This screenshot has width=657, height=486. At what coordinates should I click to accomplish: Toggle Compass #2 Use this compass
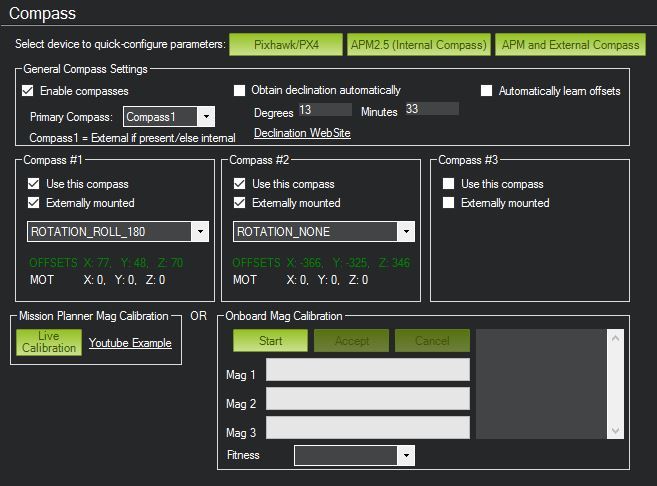[x=240, y=184]
